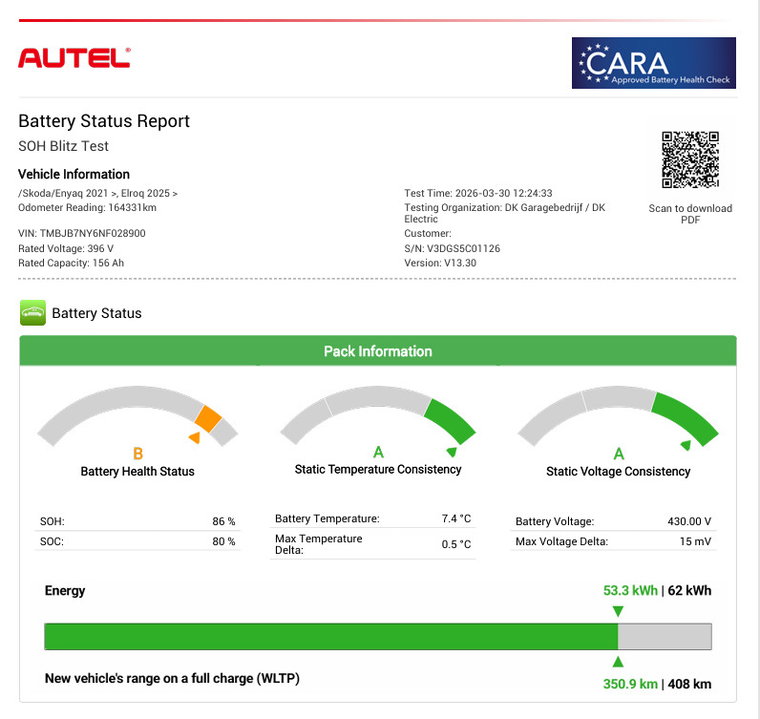This screenshot has height=719, width=760.
Task: Click 'Rated Capacity: 156 Ah'
Action: (x=71, y=263)
